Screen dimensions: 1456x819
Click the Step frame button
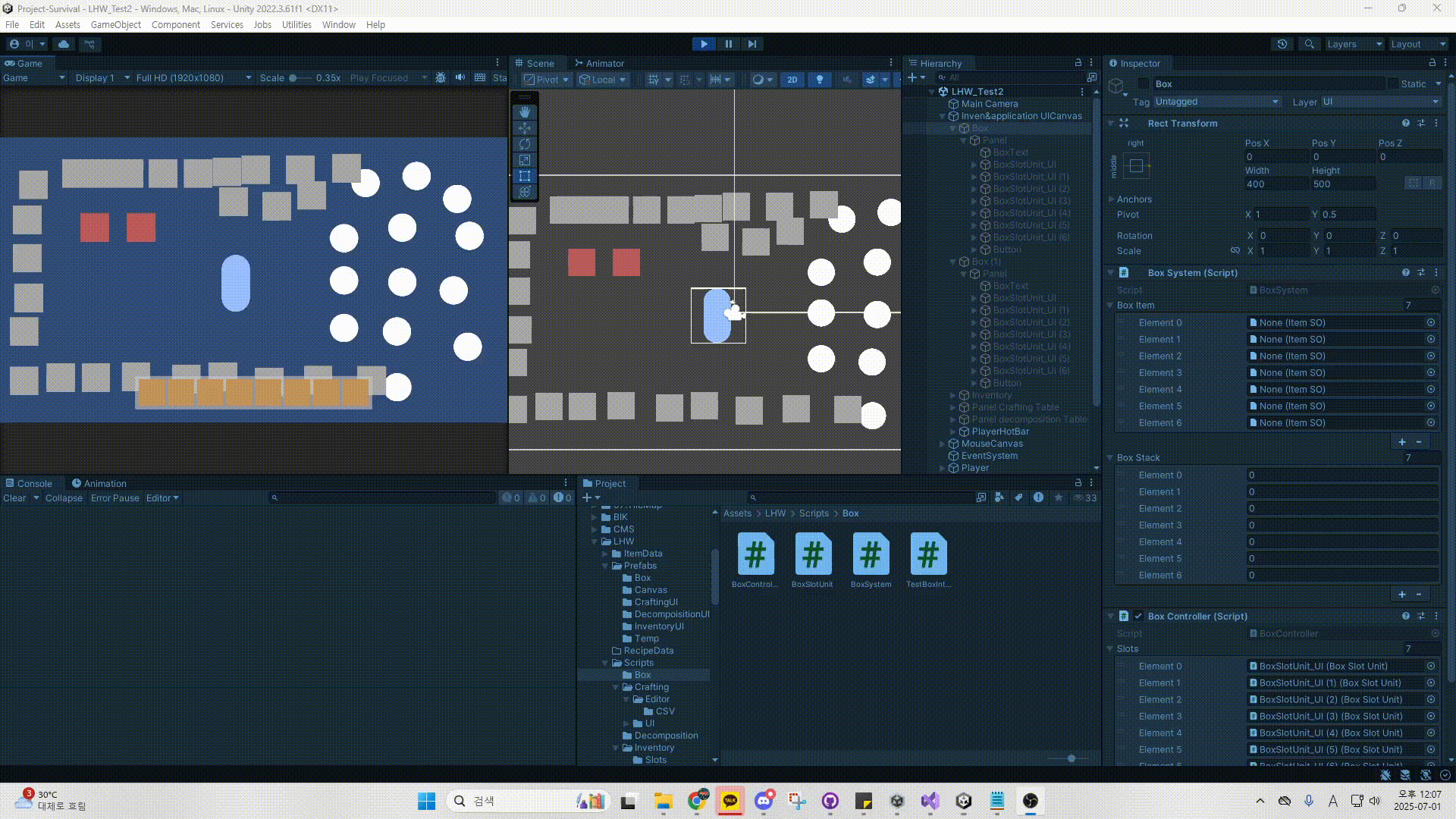pyautogui.click(x=752, y=44)
